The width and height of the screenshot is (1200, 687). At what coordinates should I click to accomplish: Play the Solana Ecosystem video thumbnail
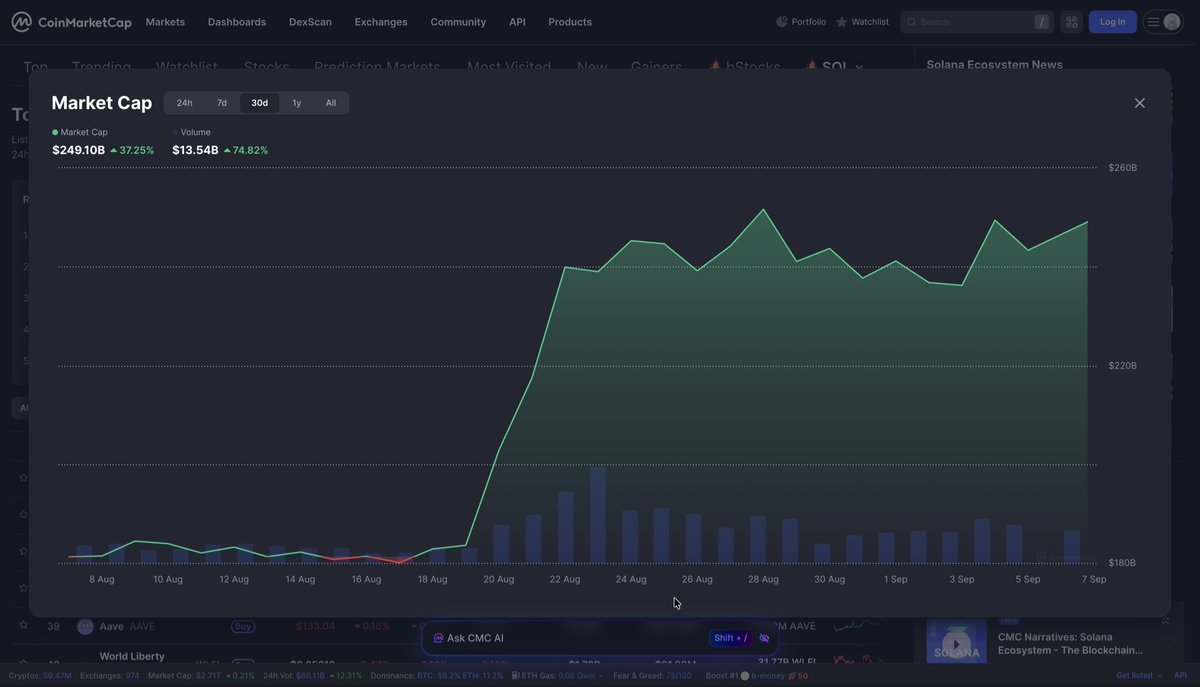point(956,641)
